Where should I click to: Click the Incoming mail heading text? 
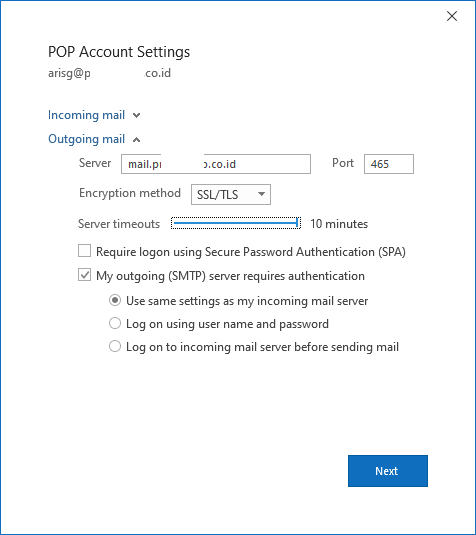coord(86,115)
